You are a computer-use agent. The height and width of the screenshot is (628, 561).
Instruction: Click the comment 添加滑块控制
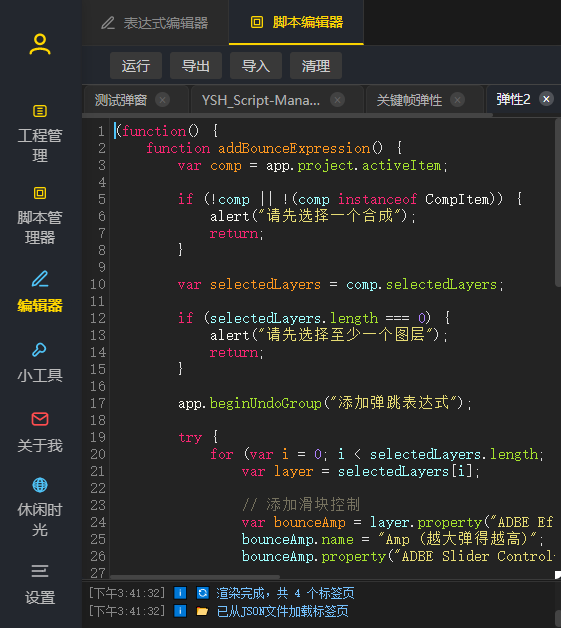pyautogui.click(x=301, y=505)
